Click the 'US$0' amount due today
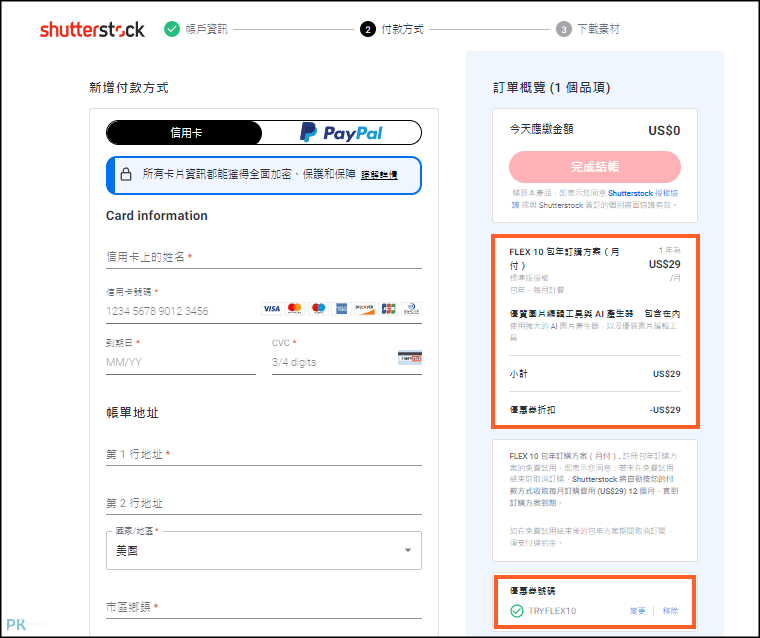Image resolution: width=760 pixels, height=638 pixels. (x=664, y=130)
